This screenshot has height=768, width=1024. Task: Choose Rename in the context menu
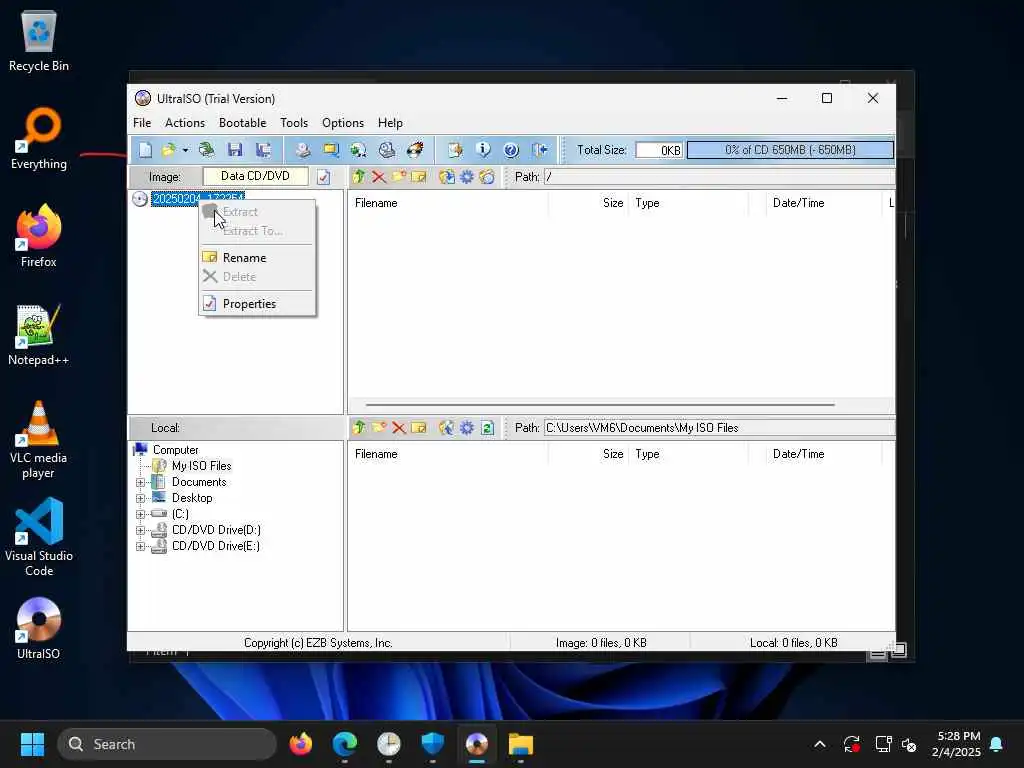(x=257, y=258)
